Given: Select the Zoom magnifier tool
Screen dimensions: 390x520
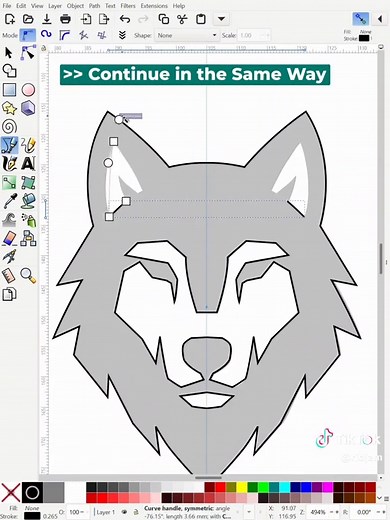Looking at the screenshot, I should coord(28,275).
